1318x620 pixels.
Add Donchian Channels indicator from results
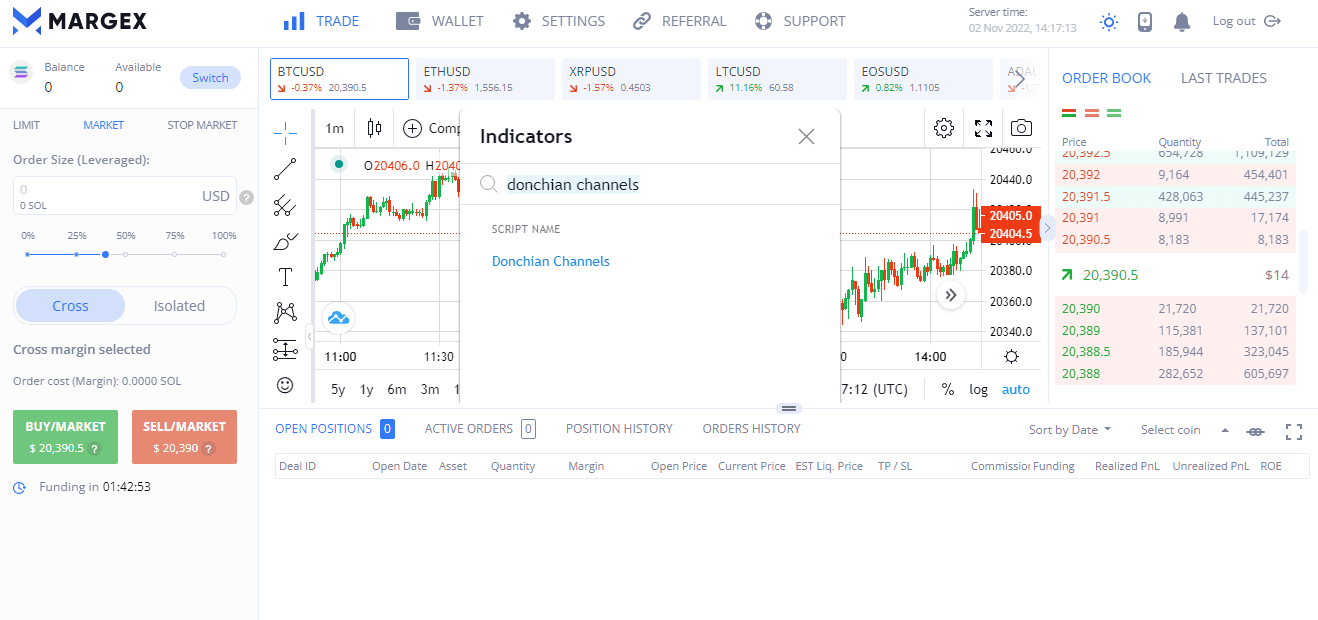tap(550, 261)
